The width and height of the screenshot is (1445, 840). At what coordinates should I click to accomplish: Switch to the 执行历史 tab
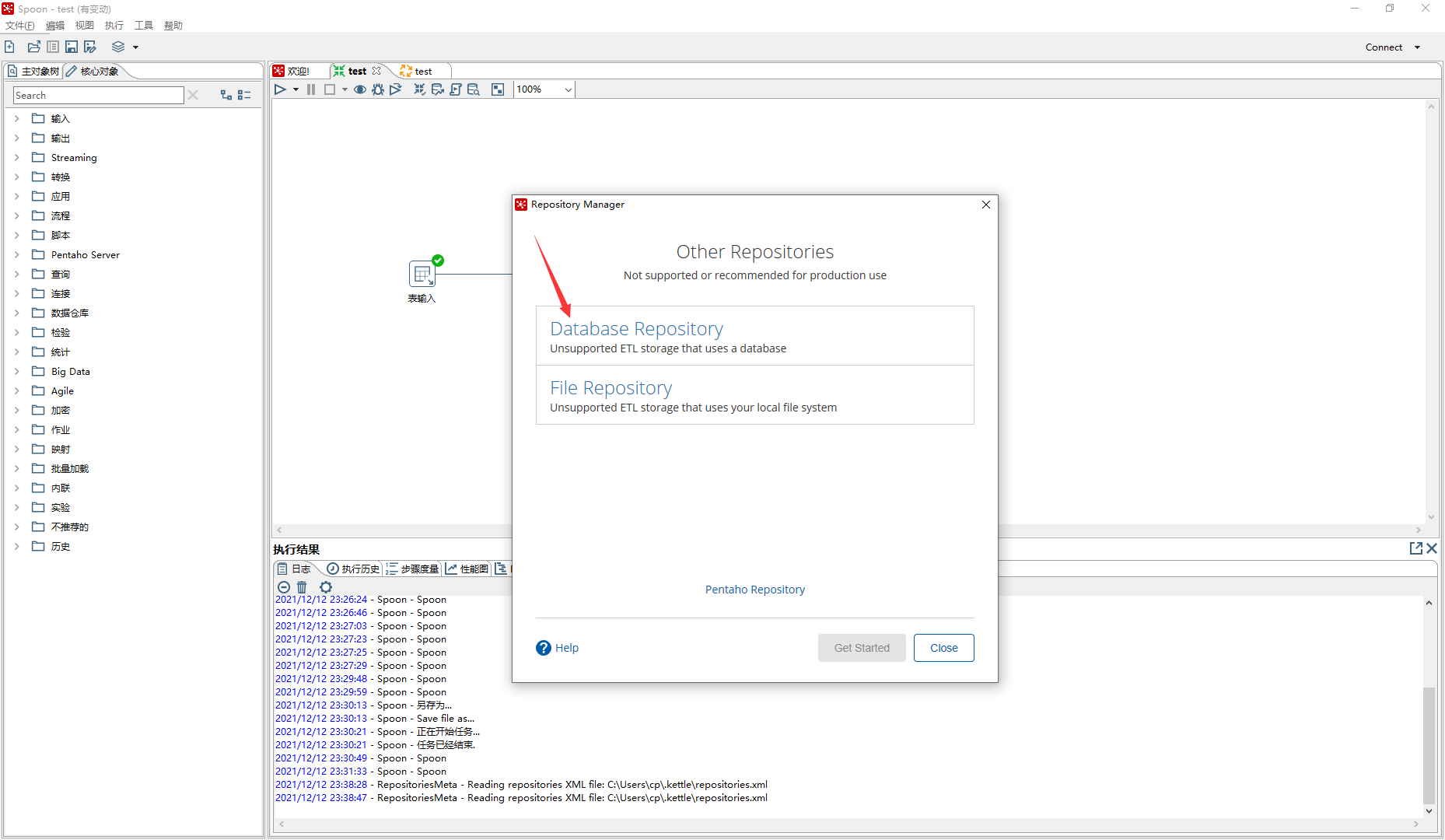[x=353, y=569]
